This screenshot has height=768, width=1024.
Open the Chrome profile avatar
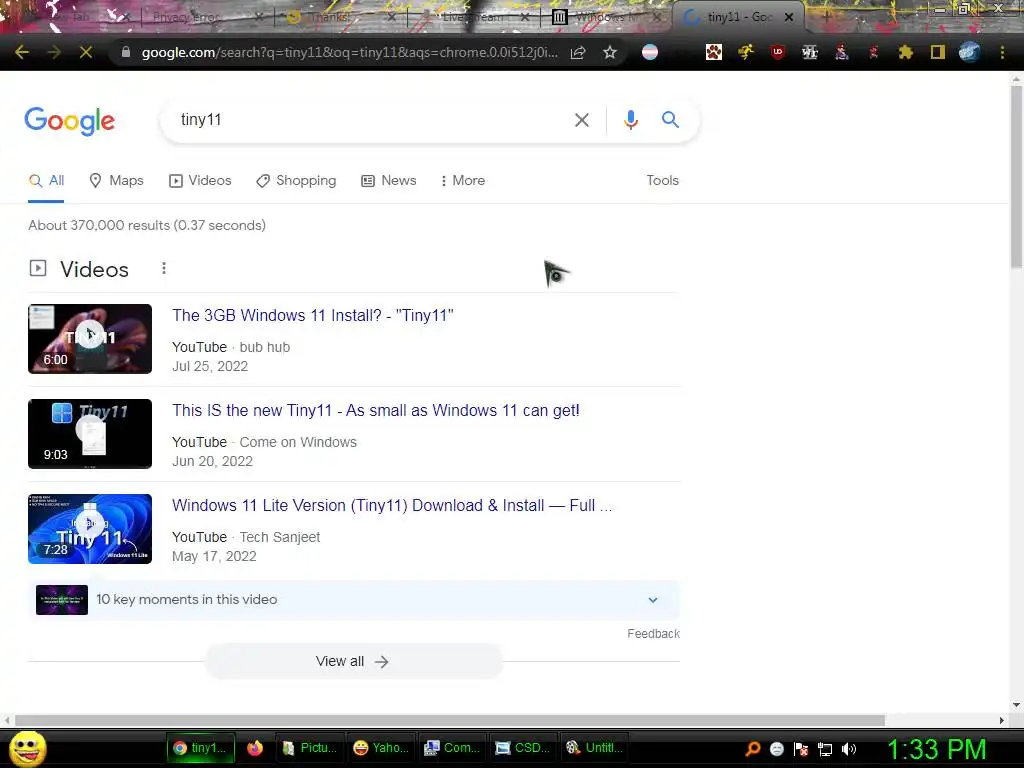[x=970, y=52]
